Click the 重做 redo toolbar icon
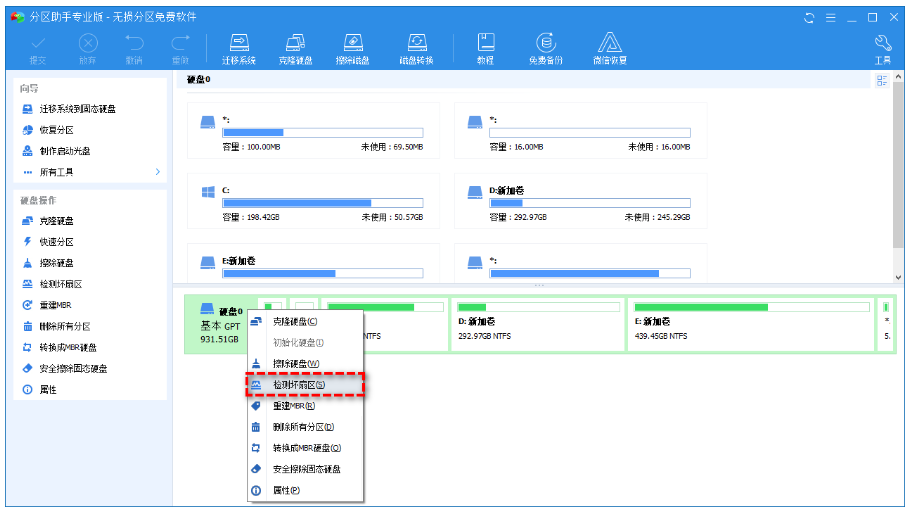Image resolution: width=911 pixels, height=514 pixels. pyautogui.click(x=181, y=49)
